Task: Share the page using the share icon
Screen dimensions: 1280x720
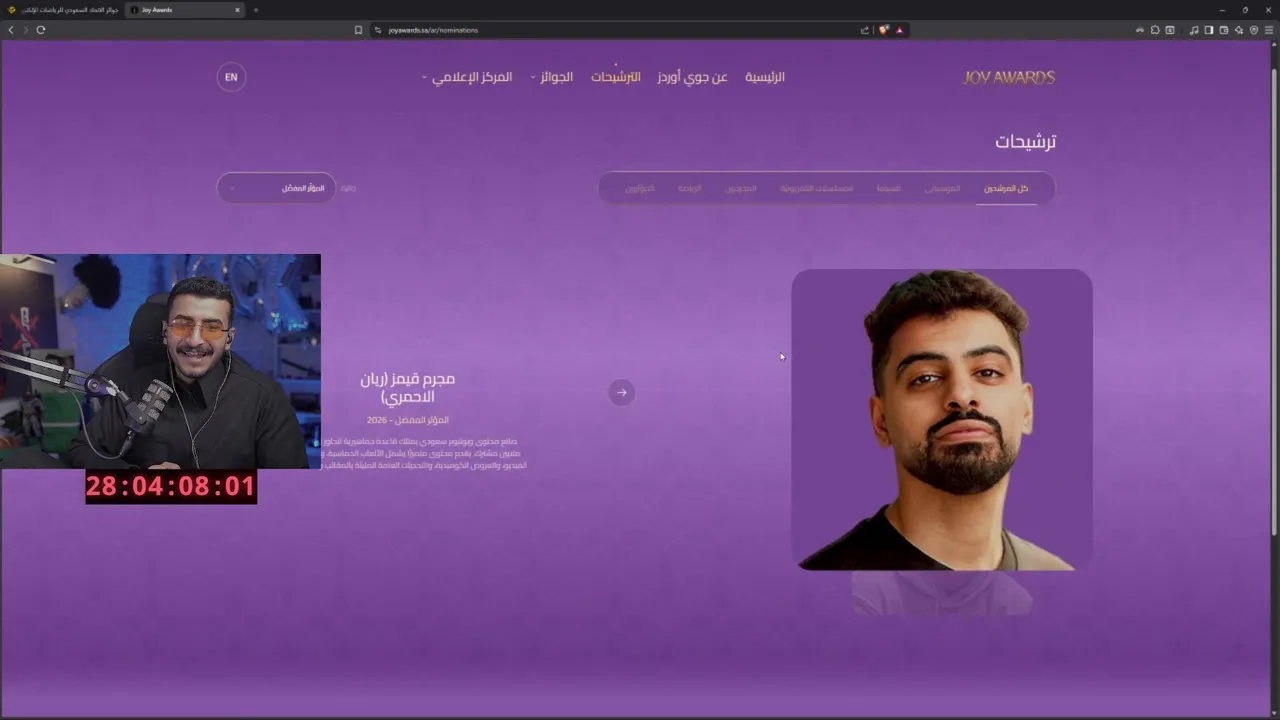Action: [865, 30]
